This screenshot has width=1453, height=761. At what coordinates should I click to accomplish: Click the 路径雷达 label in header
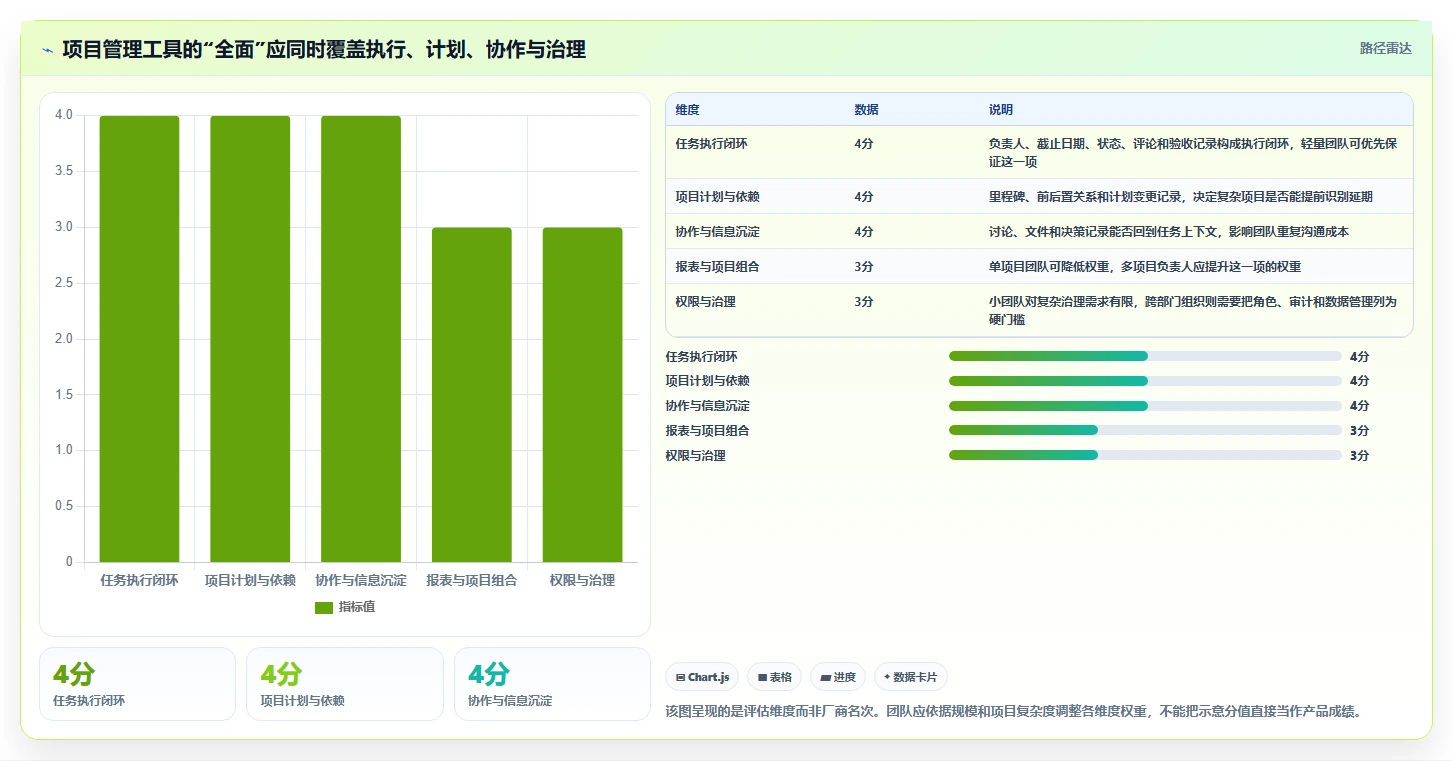[x=1386, y=48]
